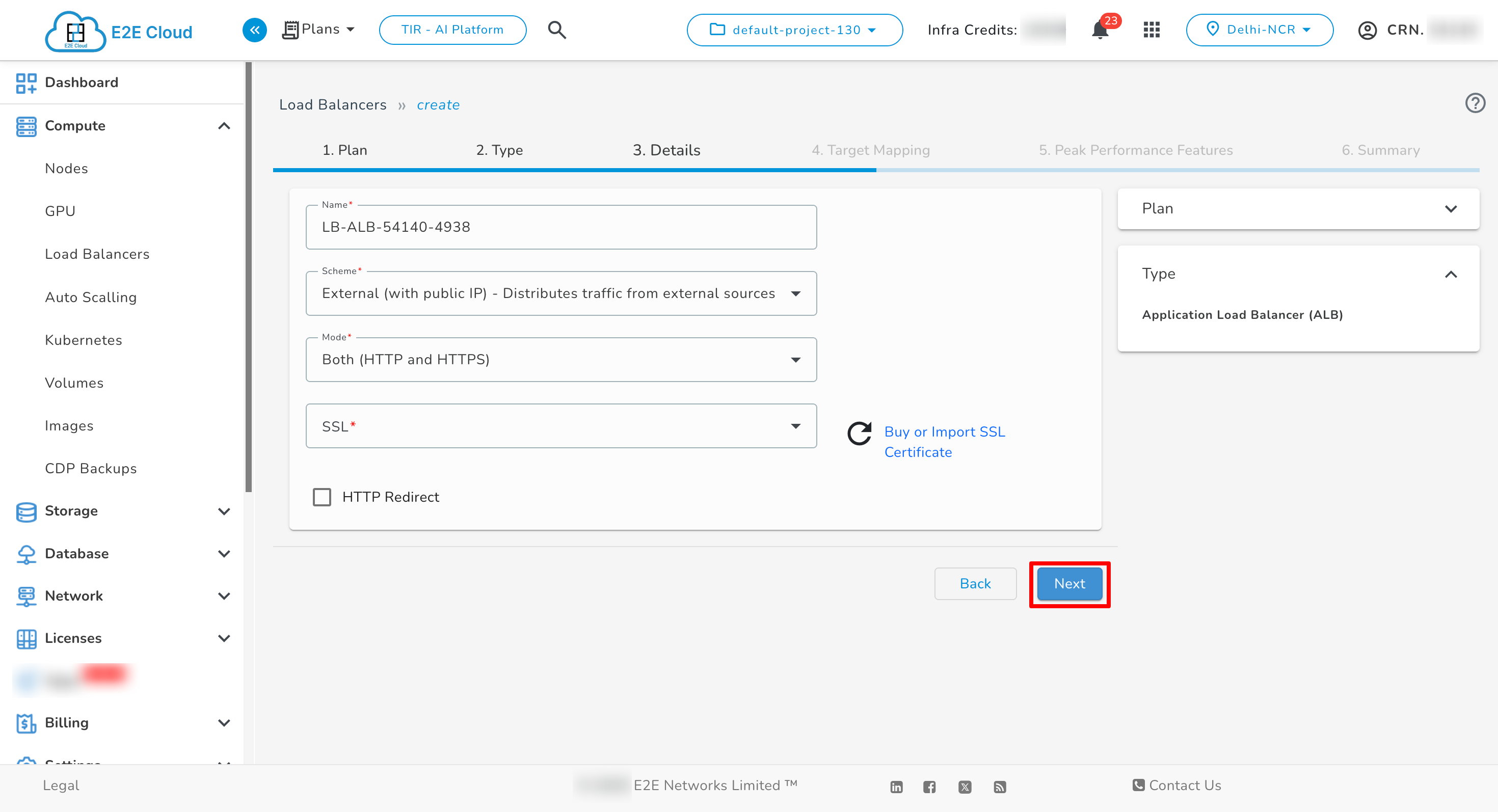Select the Compute icon in sidebar

click(26, 125)
